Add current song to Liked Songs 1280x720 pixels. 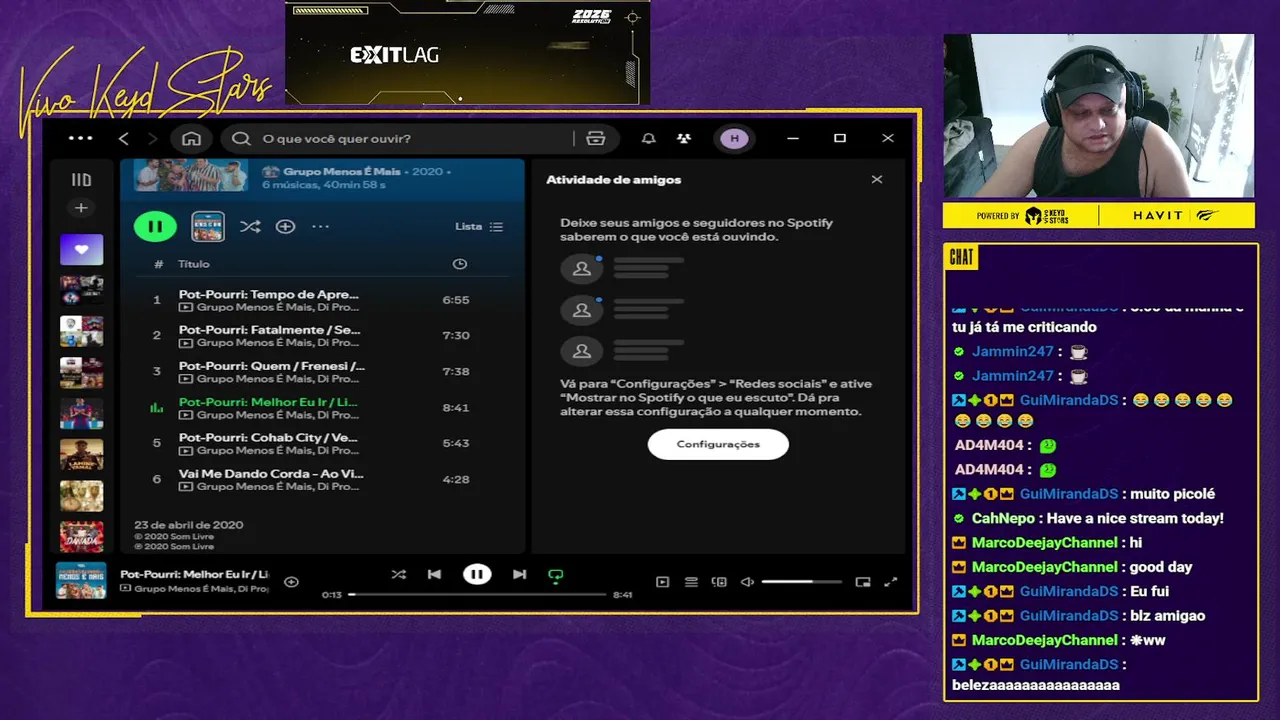(291, 582)
